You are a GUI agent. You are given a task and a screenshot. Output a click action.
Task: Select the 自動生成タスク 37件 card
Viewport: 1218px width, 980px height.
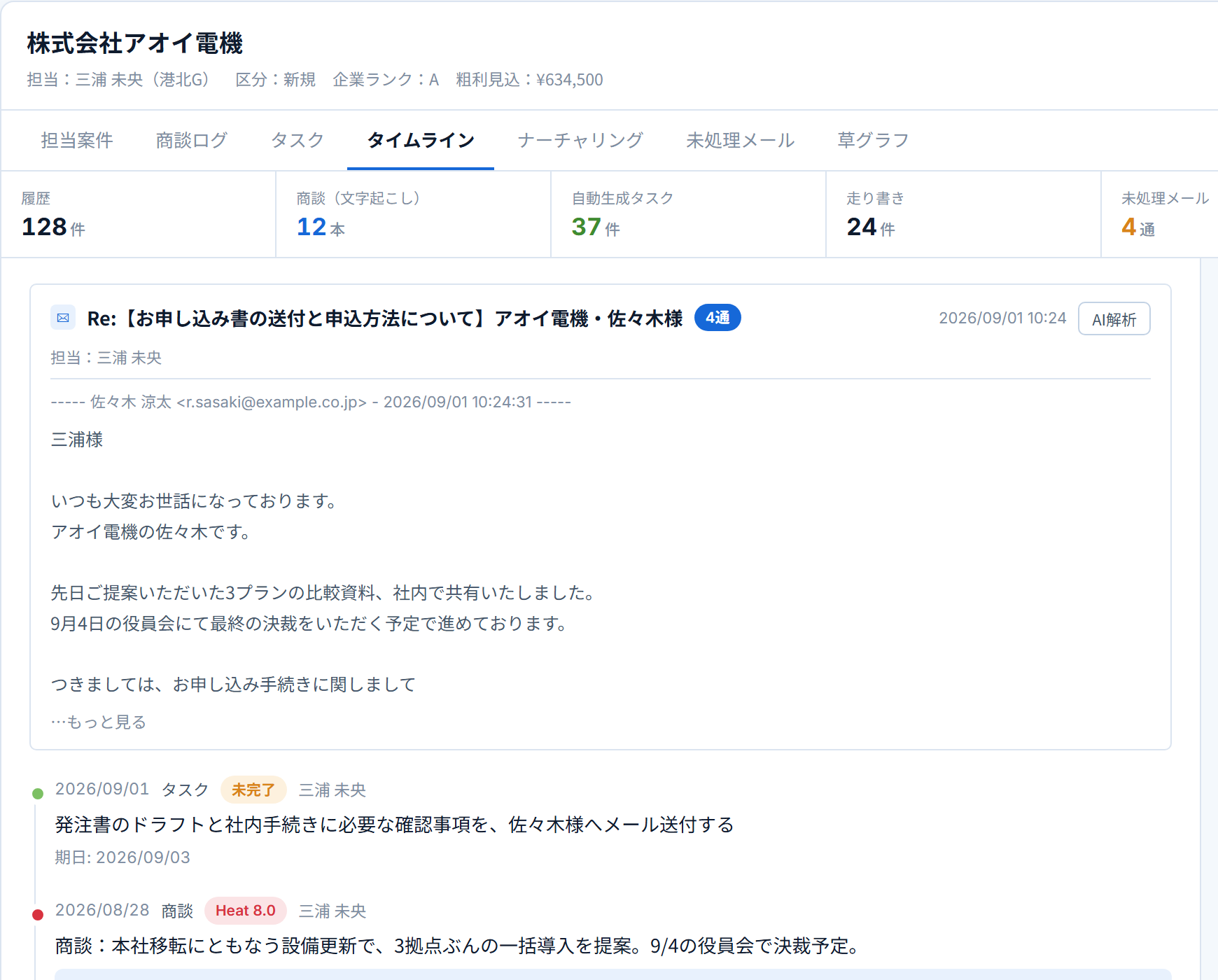(x=689, y=214)
